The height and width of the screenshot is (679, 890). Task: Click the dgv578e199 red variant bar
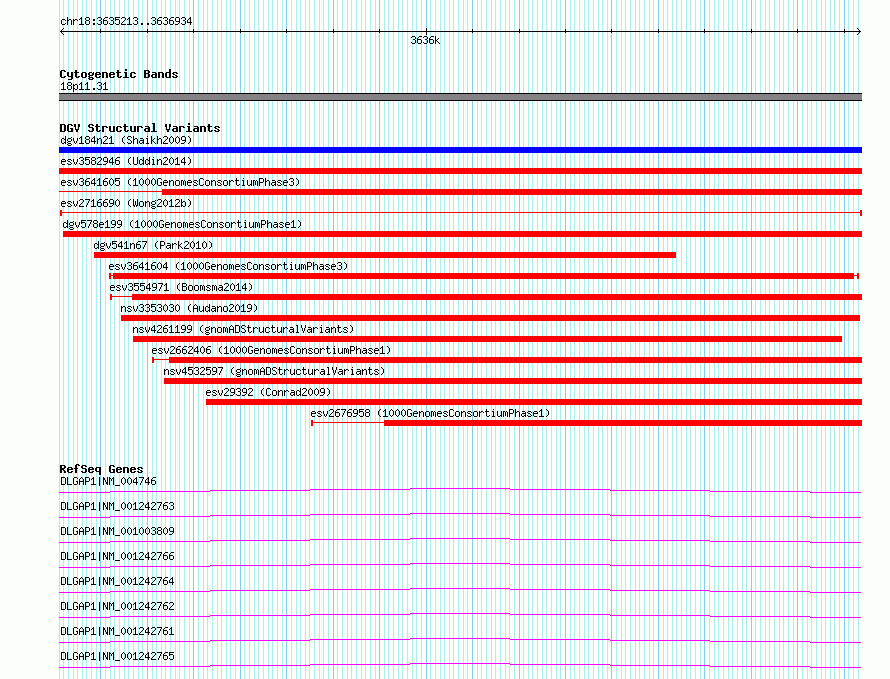(x=463, y=234)
